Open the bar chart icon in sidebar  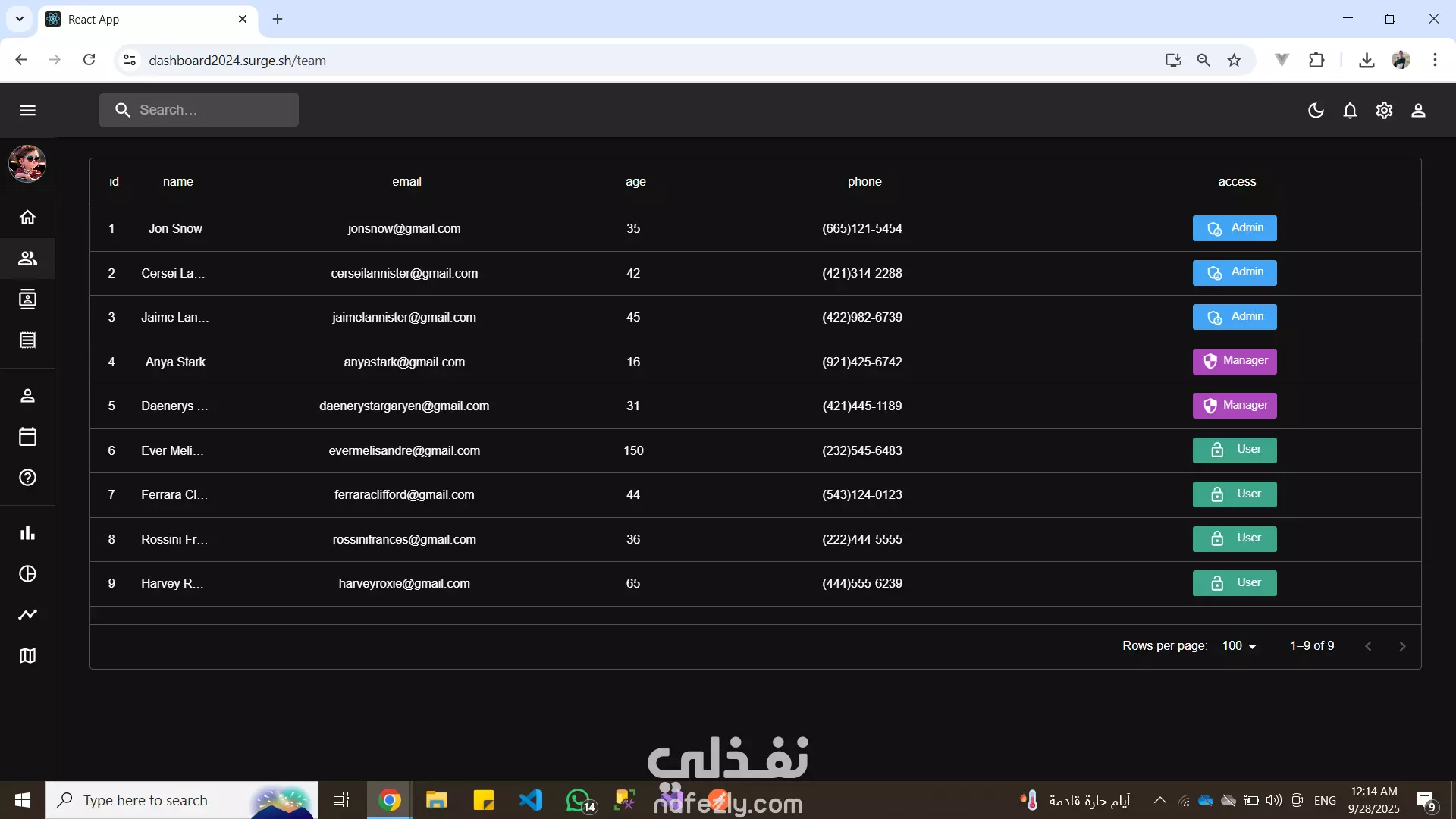click(28, 533)
